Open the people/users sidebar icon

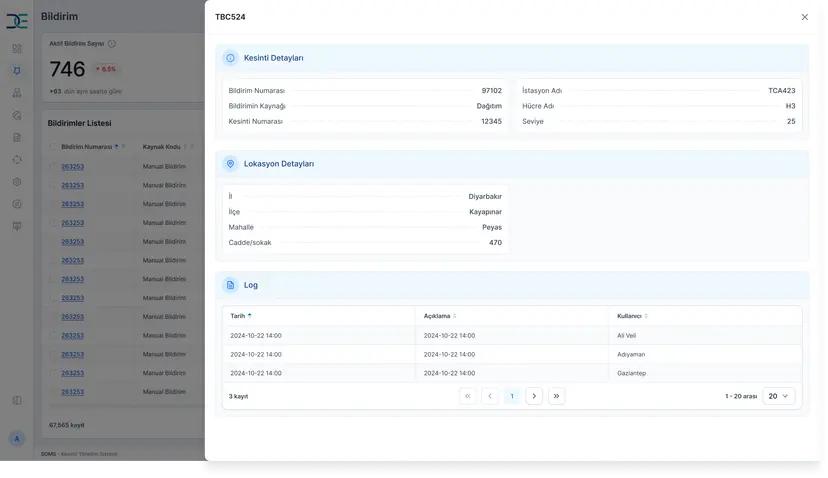click(x=17, y=93)
